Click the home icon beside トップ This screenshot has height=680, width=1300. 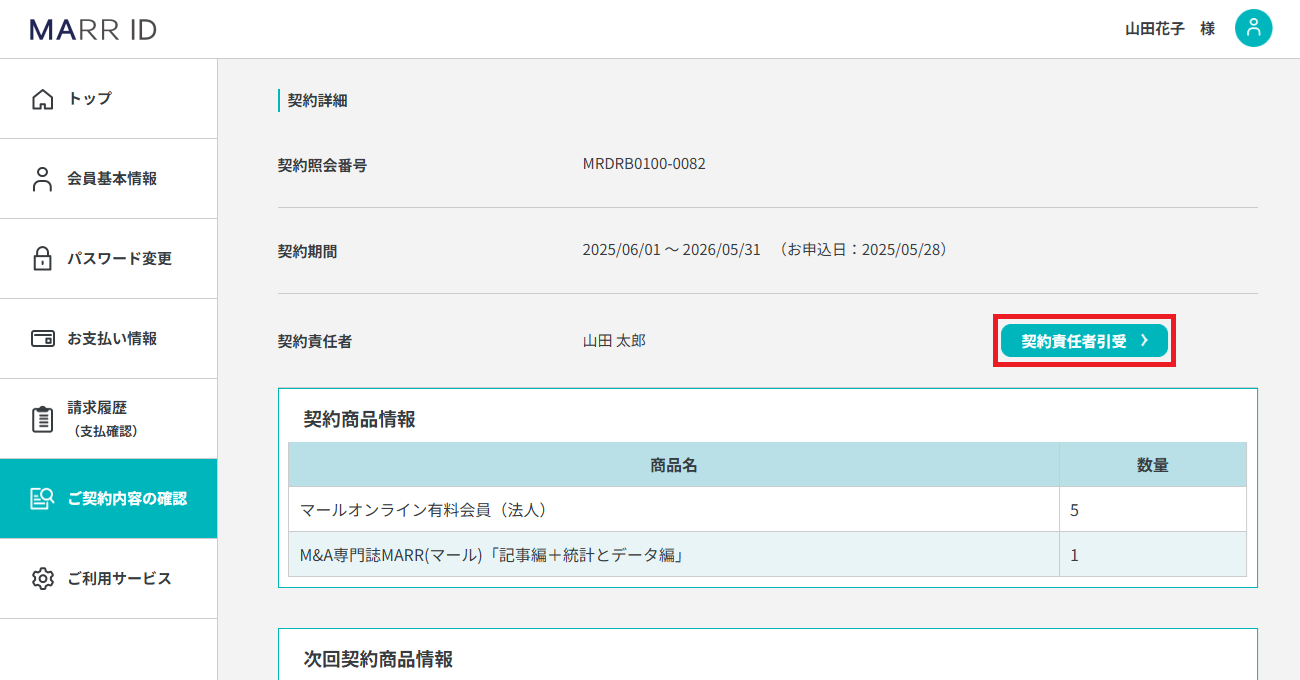click(42, 99)
